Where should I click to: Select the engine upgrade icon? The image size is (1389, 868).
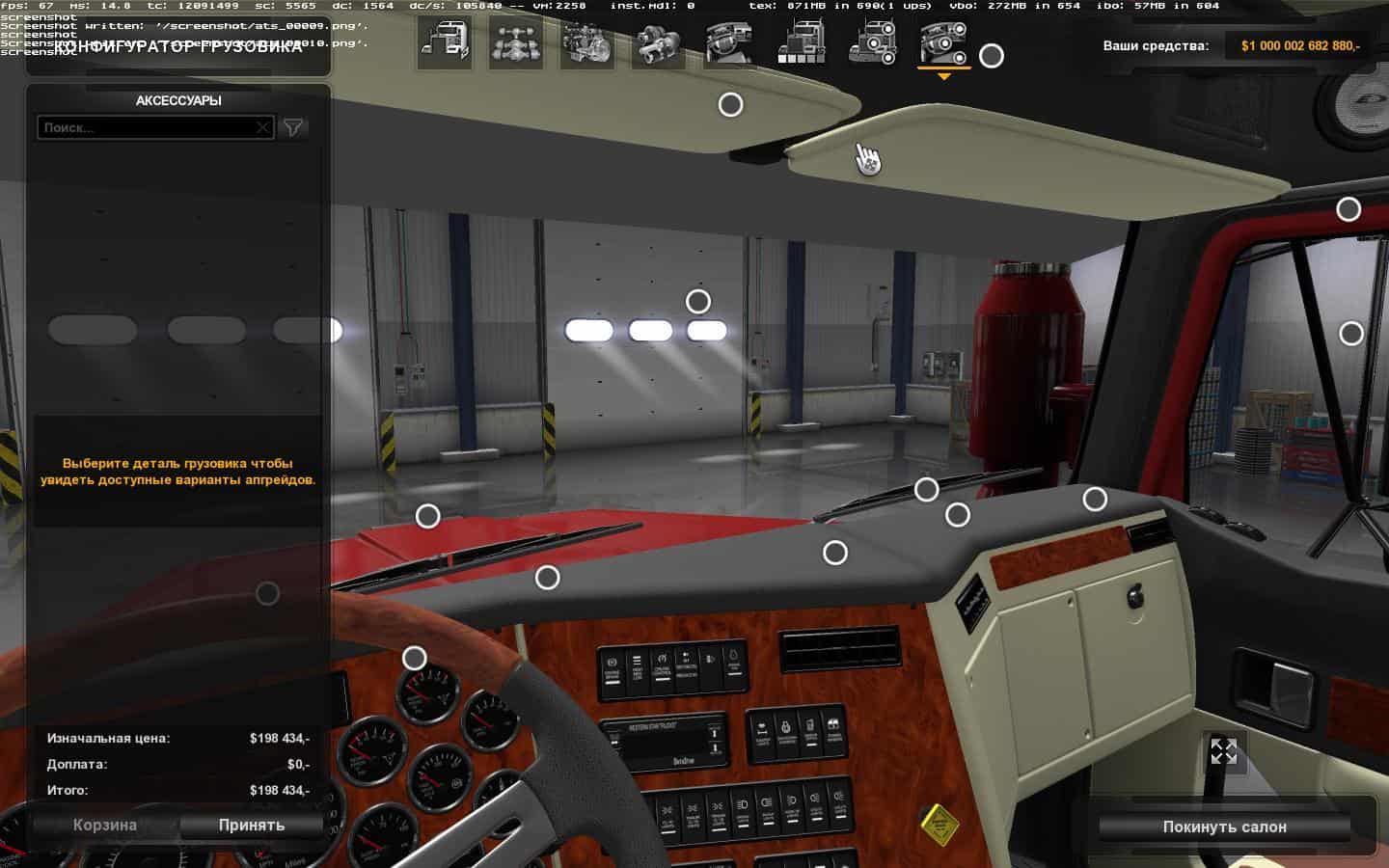pyautogui.click(x=586, y=45)
